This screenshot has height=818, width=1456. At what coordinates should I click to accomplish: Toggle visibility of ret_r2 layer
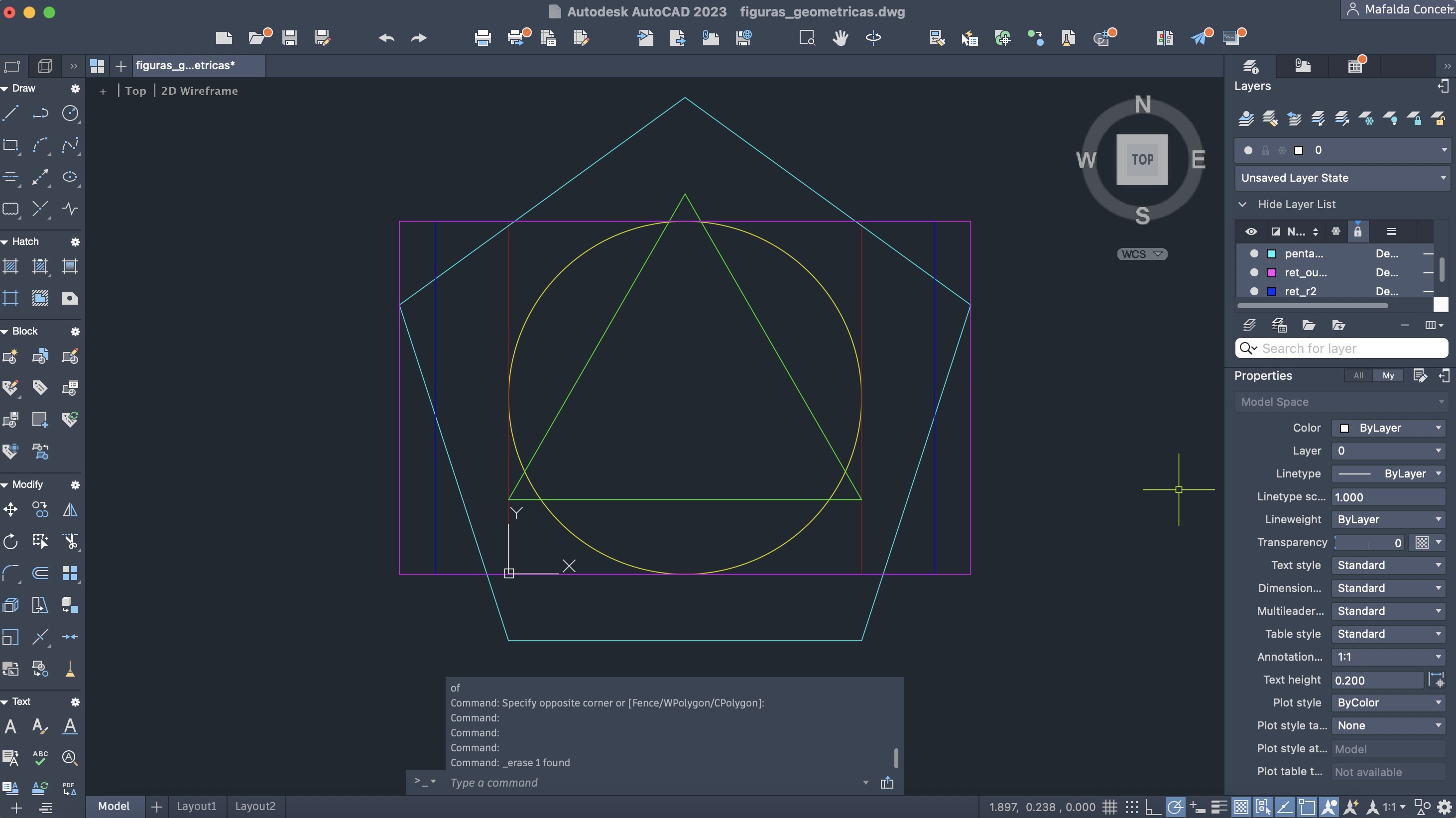coord(1254,292)
